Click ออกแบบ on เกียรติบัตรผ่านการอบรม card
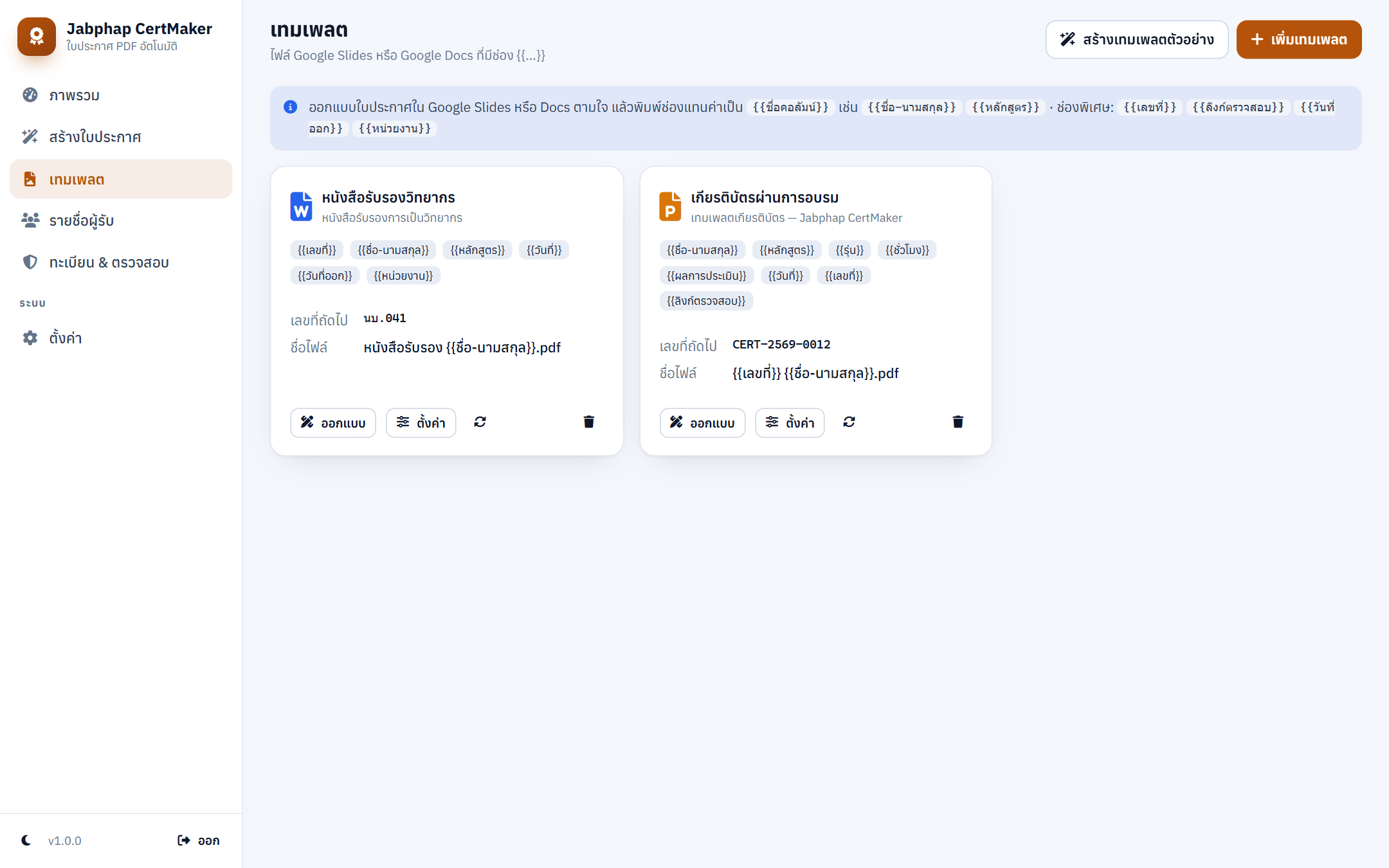The height and width of the screenshot is (868, 1389). tap(702, 422)
